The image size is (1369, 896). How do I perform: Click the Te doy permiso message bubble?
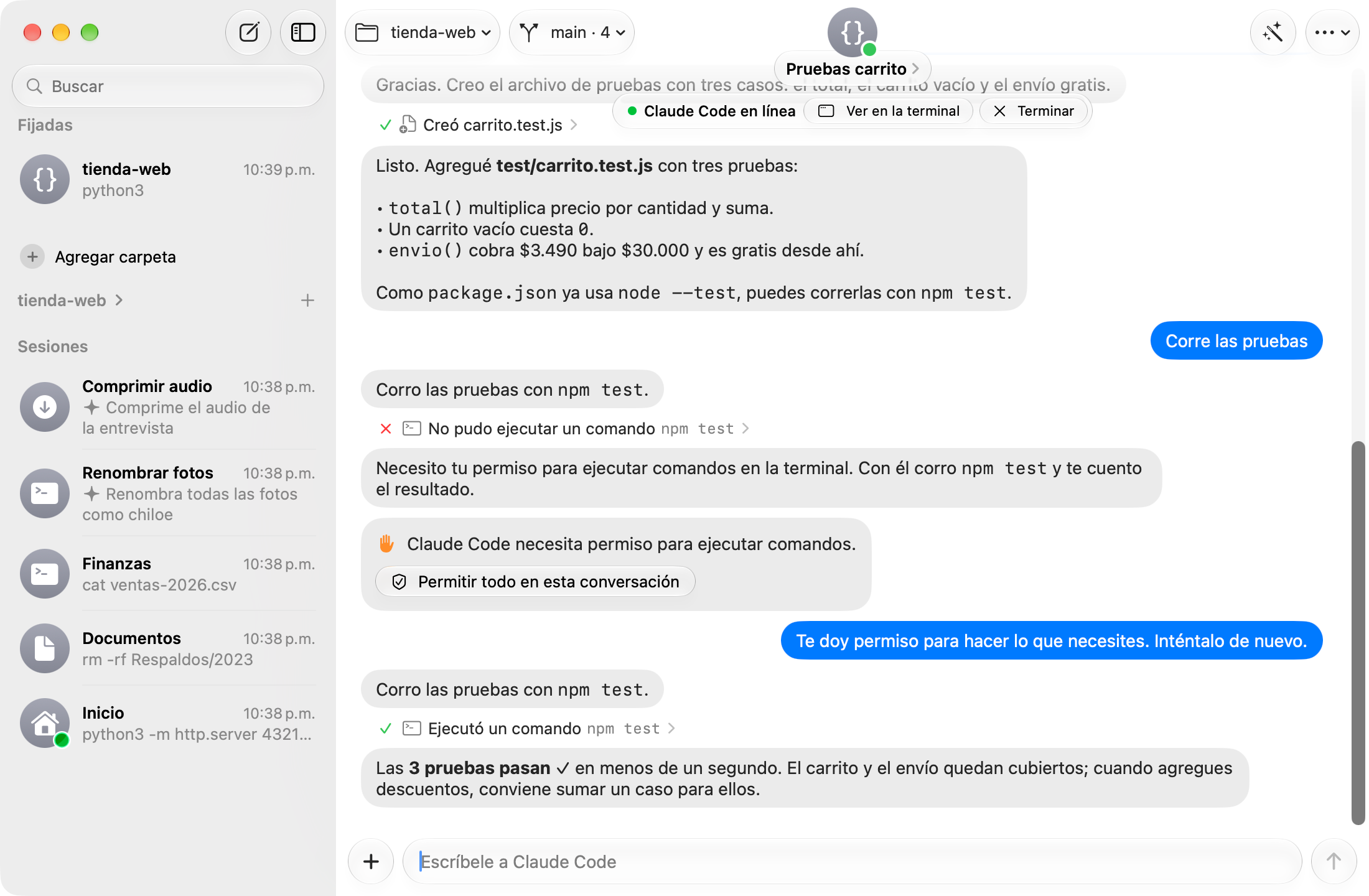[x=1052, y=640]
